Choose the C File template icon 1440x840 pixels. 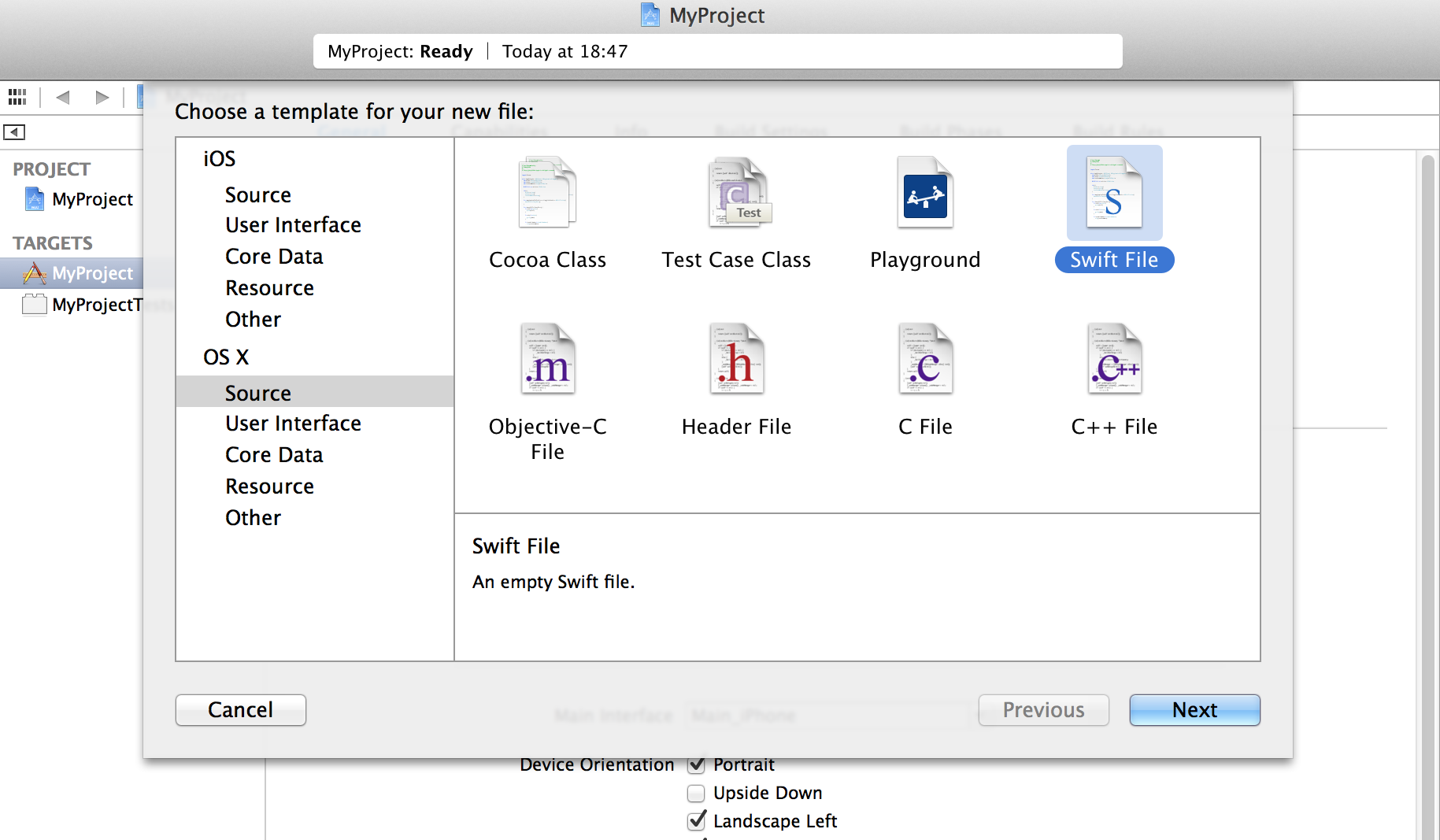pyautogui.click(x=926, y=359)
